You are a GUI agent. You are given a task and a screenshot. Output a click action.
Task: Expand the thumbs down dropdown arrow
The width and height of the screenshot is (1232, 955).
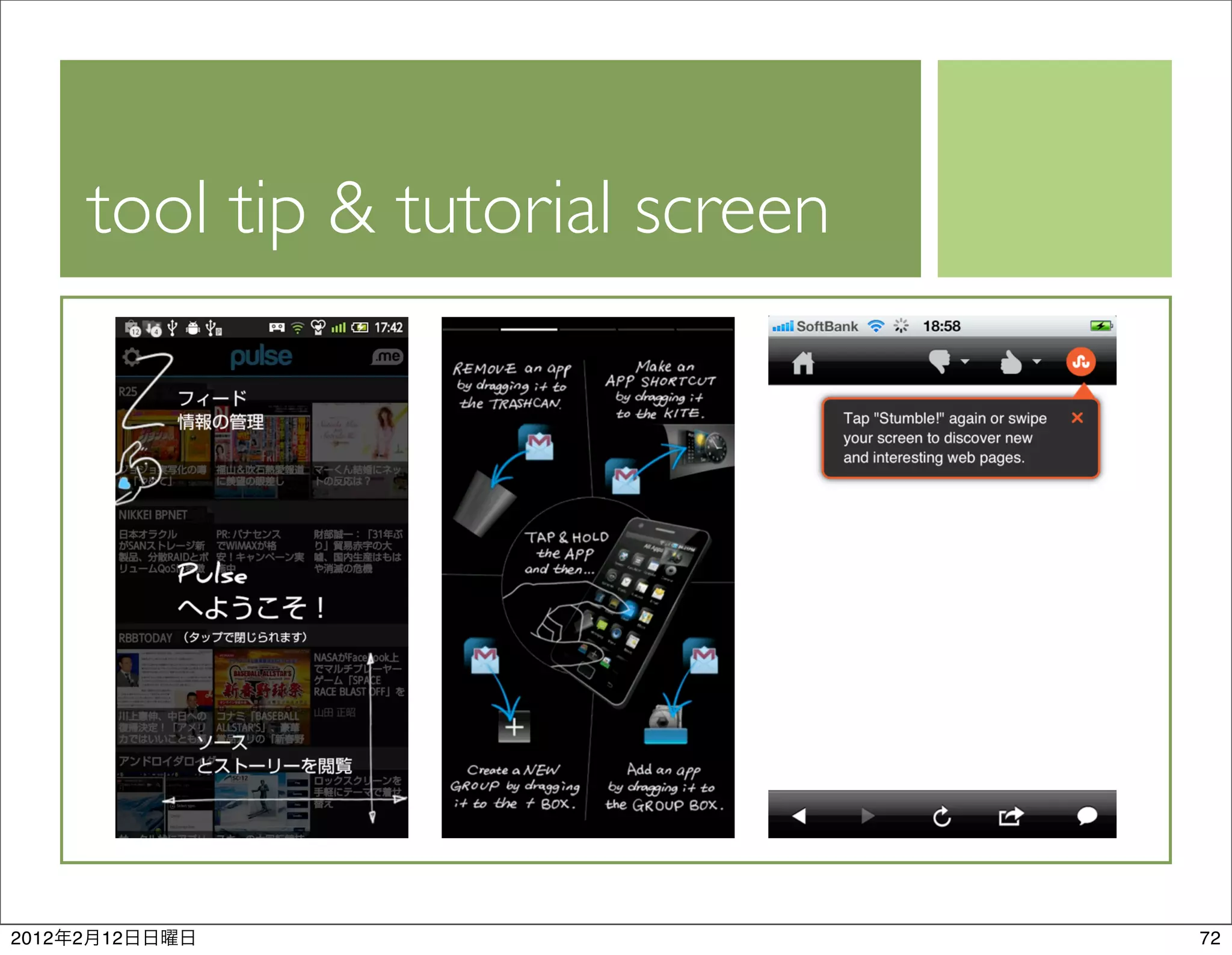click(965, 362)
